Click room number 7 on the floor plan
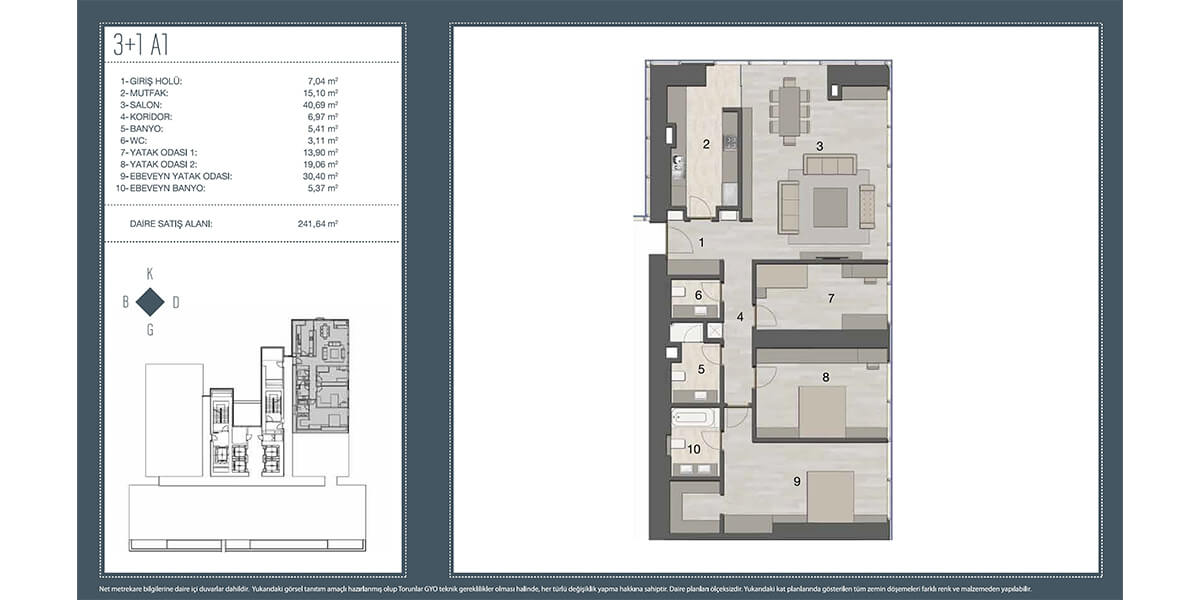1200x600 pixels. tap(830, 298)
